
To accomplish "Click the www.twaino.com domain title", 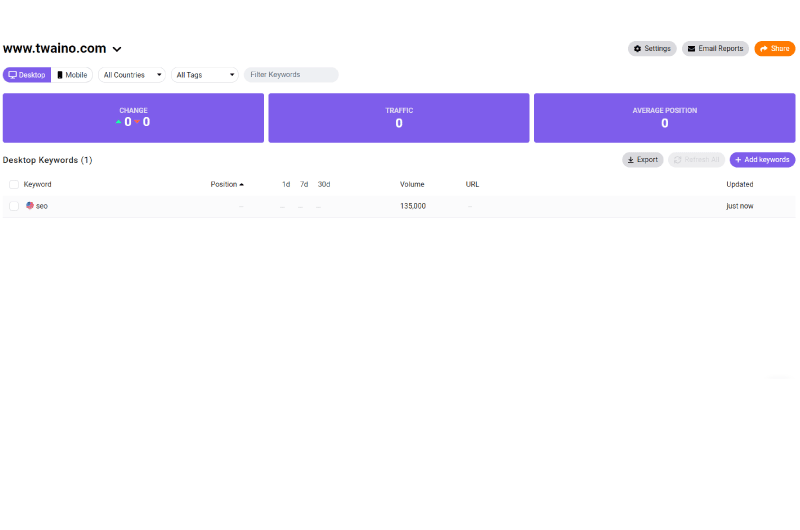I will tap(55, 48).
